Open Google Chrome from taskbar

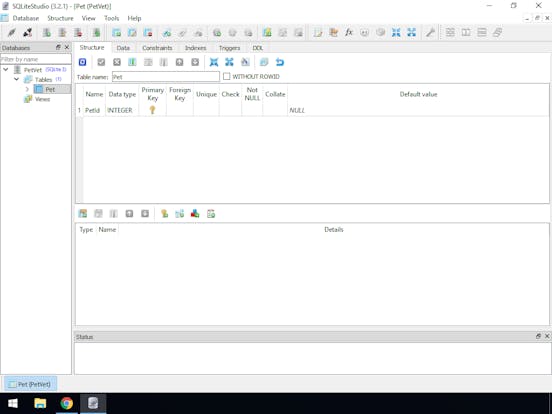(x=67, y=403)
